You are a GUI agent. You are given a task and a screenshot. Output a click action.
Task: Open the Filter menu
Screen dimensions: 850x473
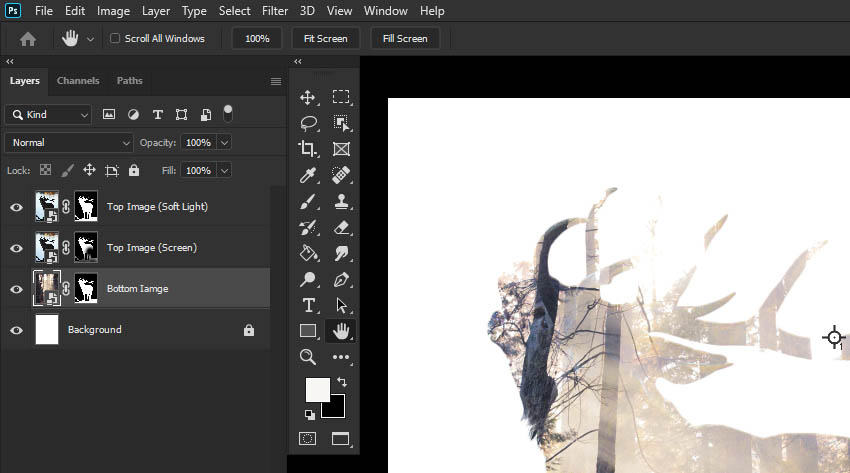pos(275,11)
